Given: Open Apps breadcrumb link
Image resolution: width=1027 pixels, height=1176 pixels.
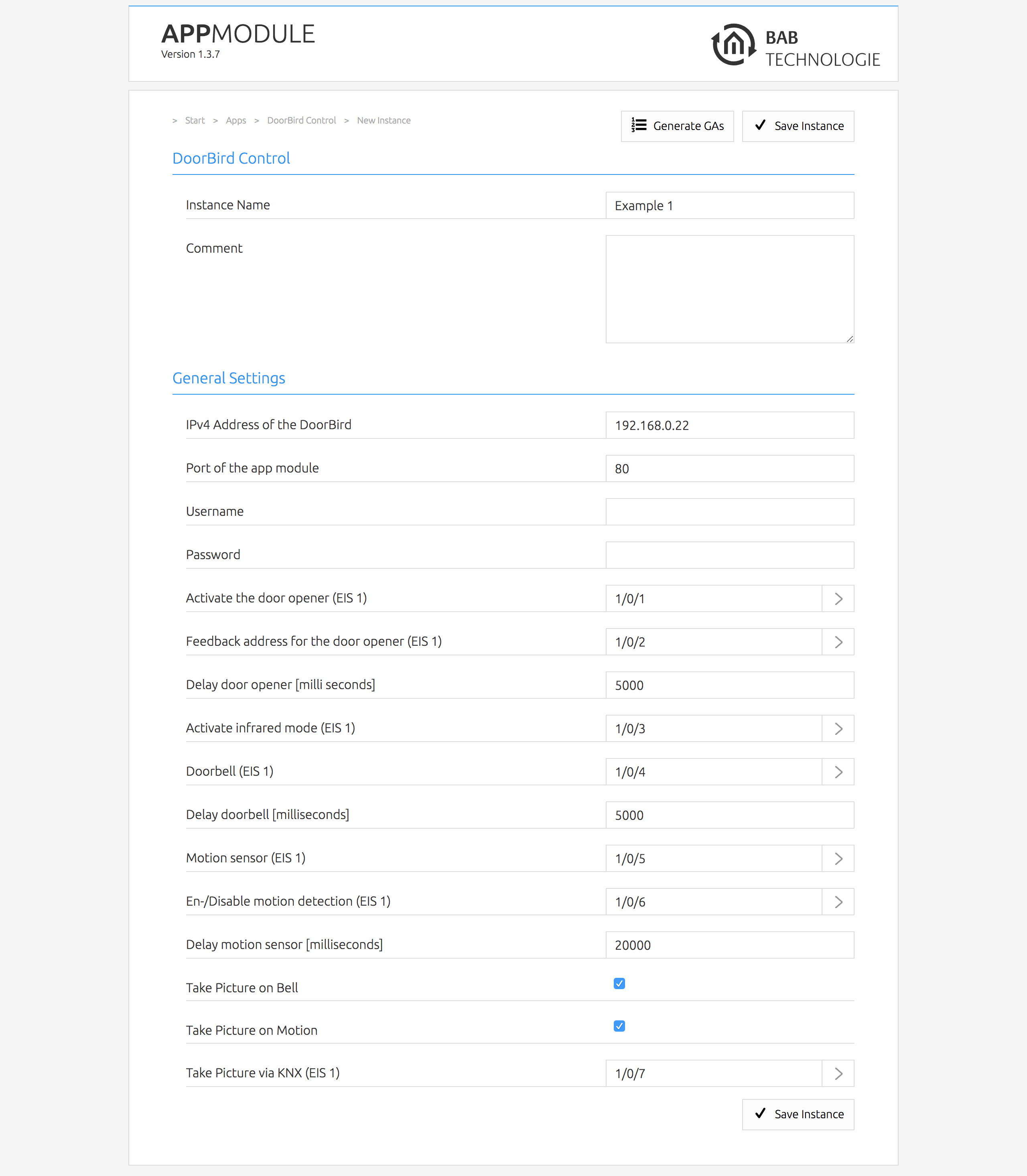Looking at the screenshot, I should click(x=235, y=120).
